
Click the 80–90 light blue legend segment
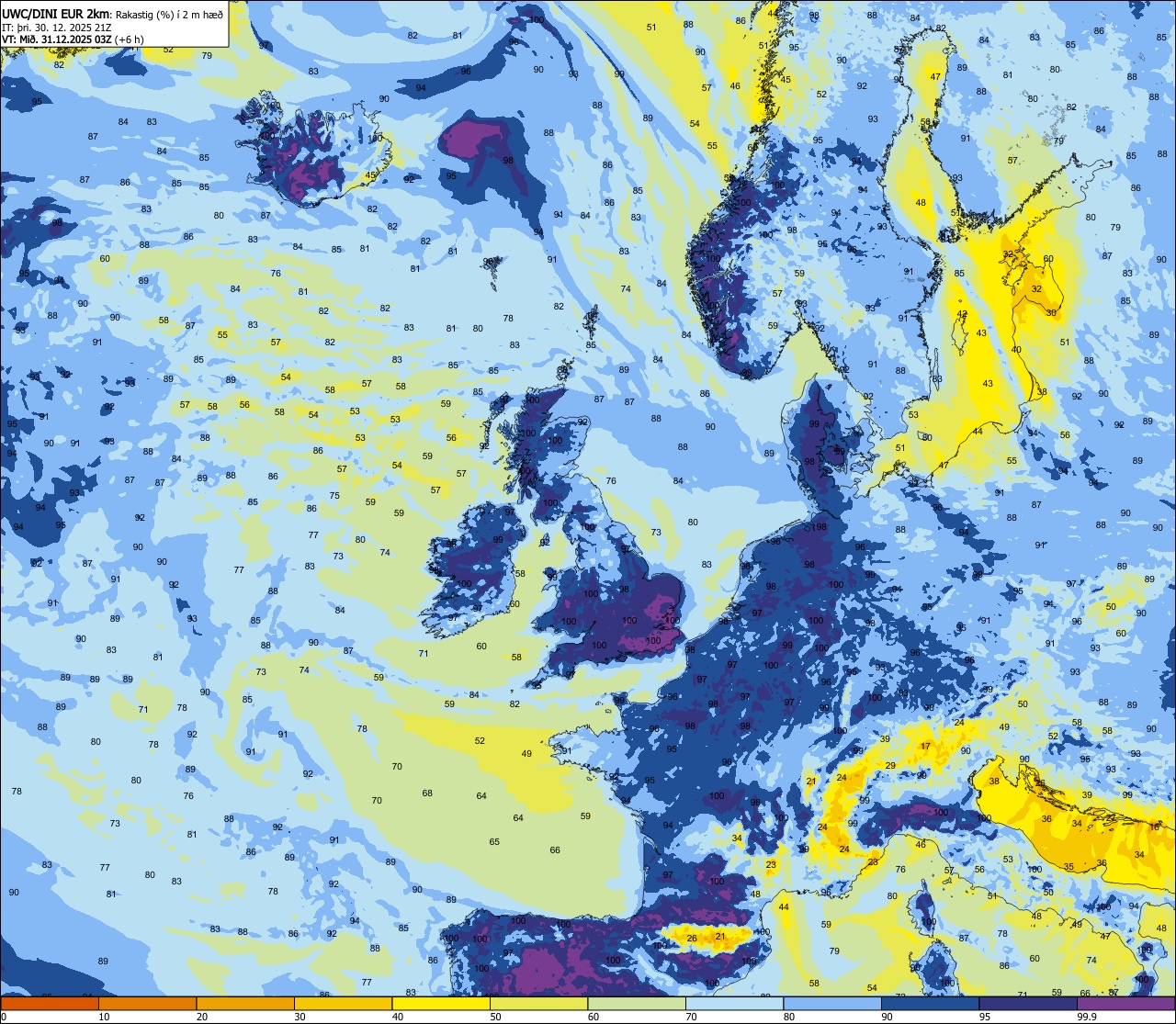[832, 1003]
